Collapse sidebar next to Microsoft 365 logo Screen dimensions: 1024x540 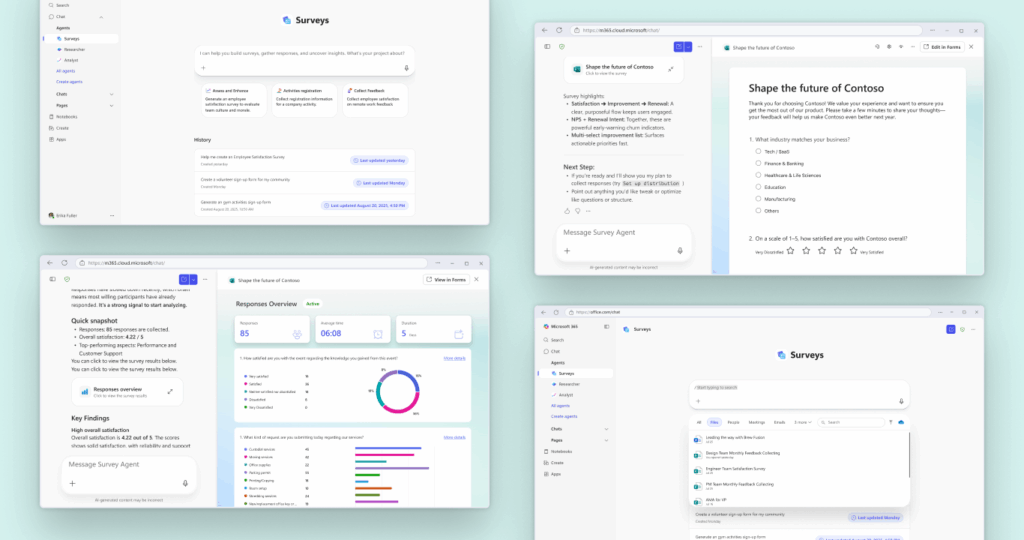607,326
